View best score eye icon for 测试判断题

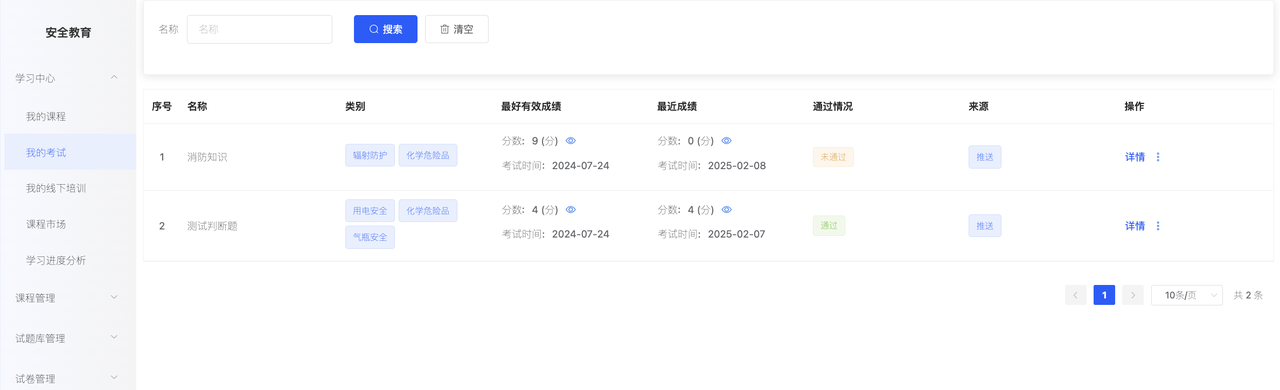[571, 210]
